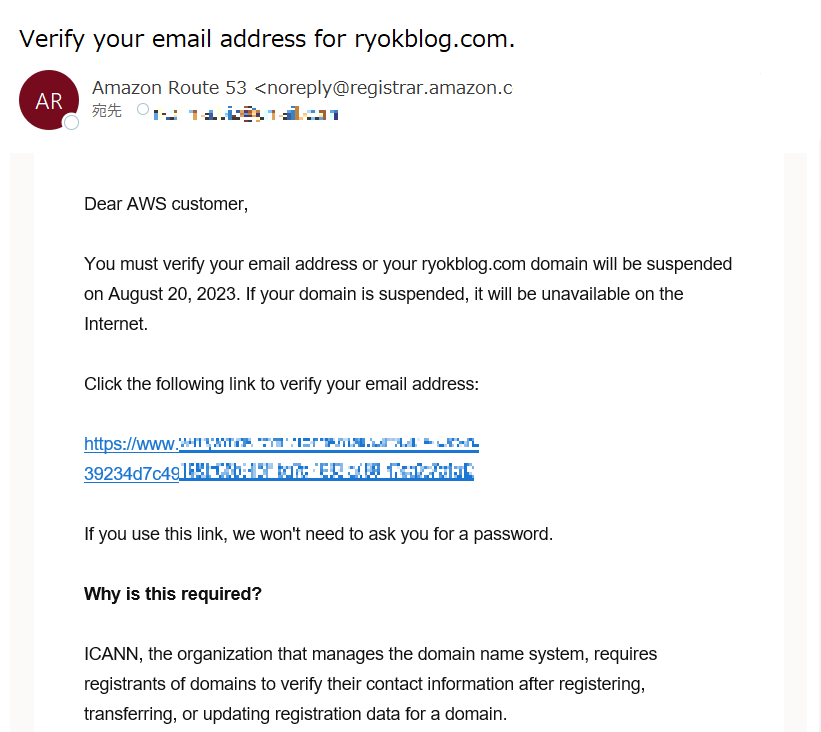The height and width of the screenshot is (732, 821).
Task: Click the August 20, 2023 suspension date text
Action: [174, 294]
